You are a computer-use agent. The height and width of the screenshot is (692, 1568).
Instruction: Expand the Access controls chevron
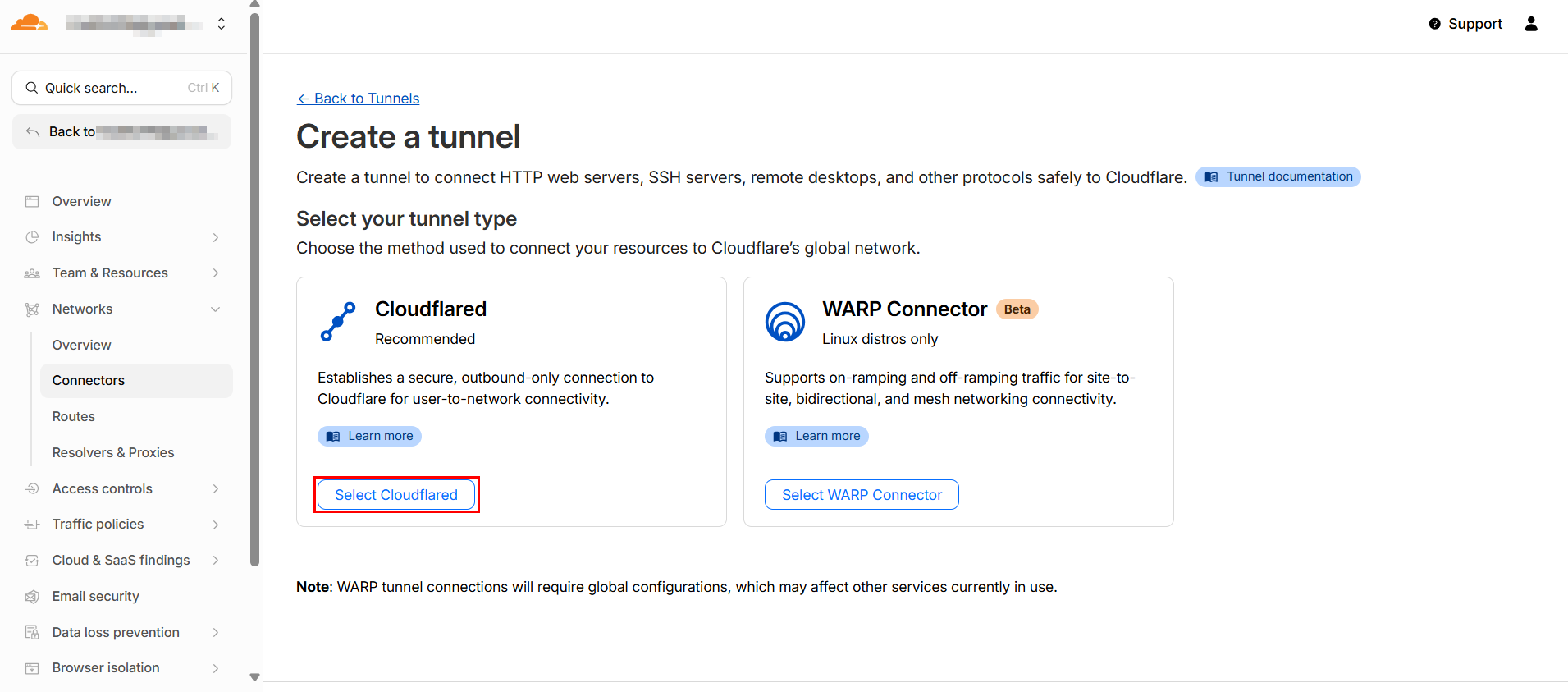tap(216, 488)
